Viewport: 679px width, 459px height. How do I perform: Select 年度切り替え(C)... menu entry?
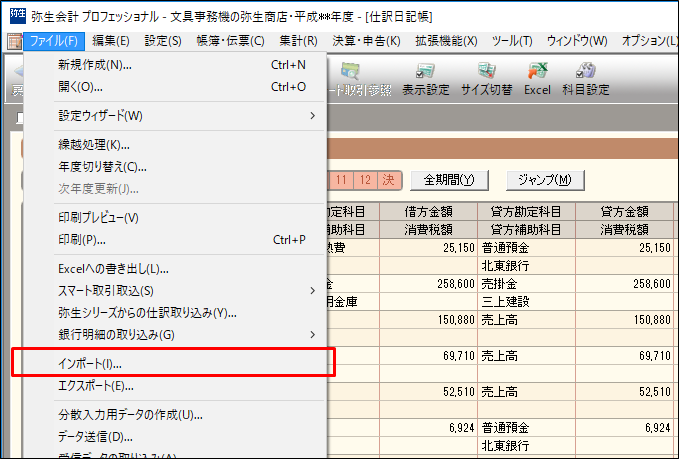click(175, 167)
